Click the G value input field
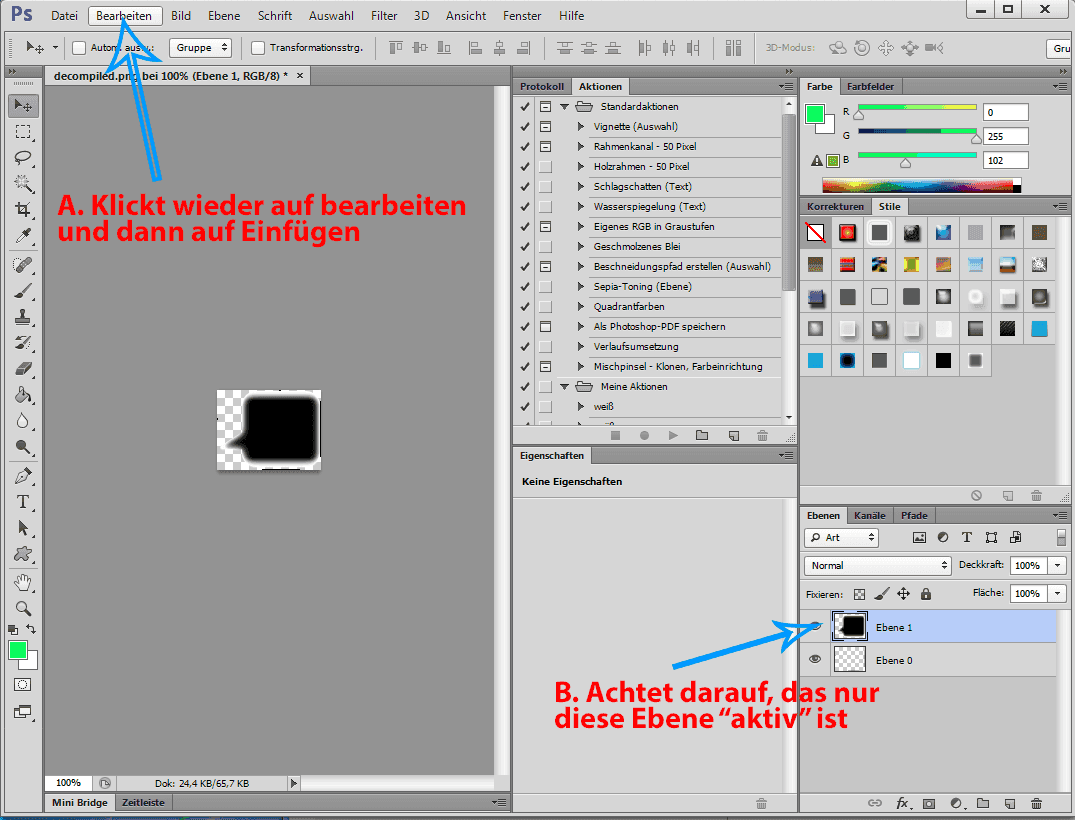 tap(1005, 136)
